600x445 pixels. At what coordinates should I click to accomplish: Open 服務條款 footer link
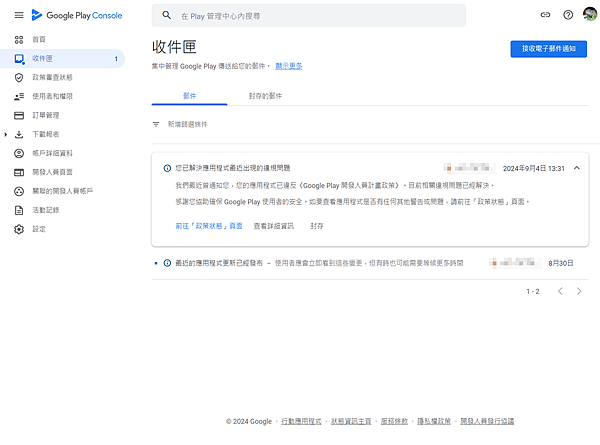tap(394, 421)
